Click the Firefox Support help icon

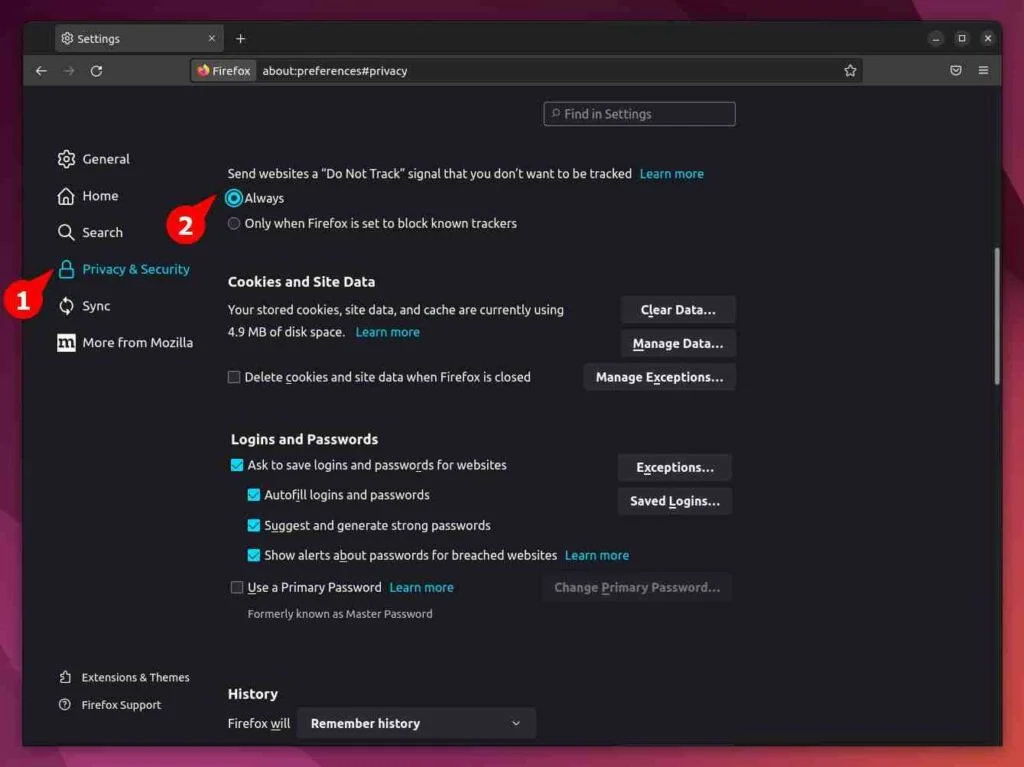click(x=65, y=704)
